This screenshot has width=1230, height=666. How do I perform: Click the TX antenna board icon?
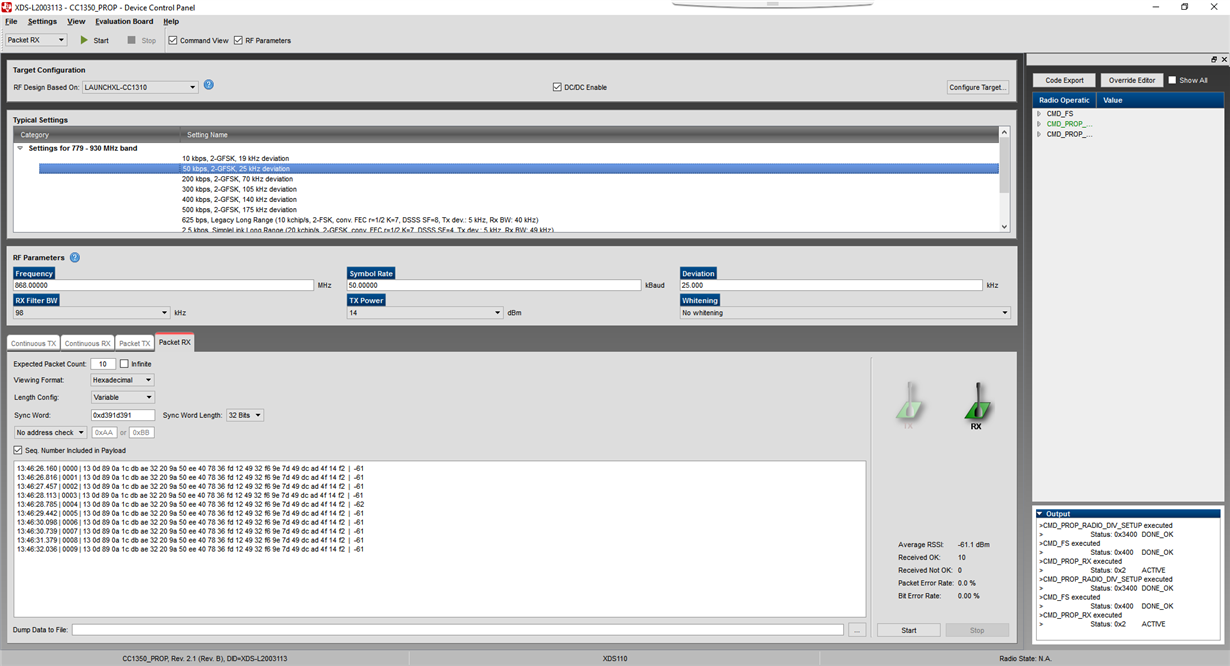(909, 405)
